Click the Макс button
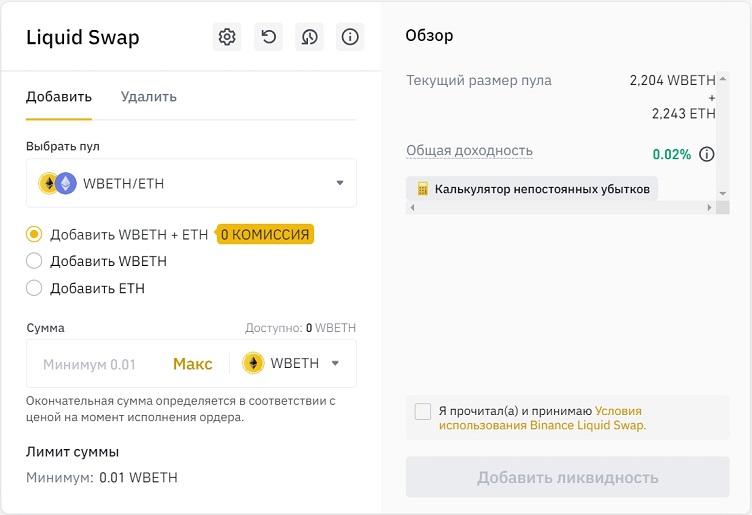Screen dimensions: 752x515 tap(193, 364)
